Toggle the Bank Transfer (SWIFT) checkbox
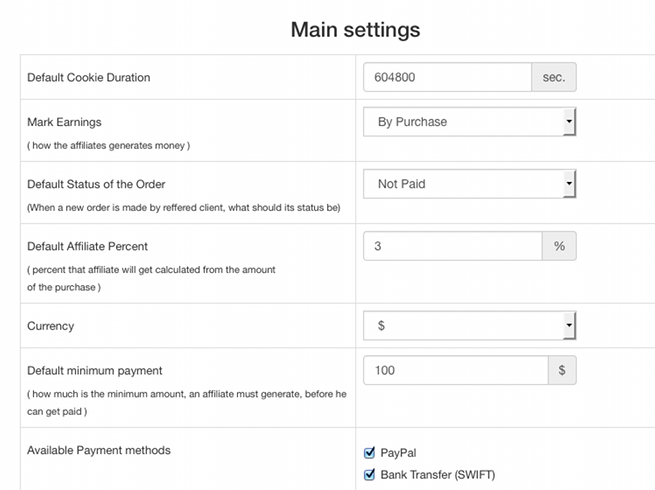 pos(369,475)
